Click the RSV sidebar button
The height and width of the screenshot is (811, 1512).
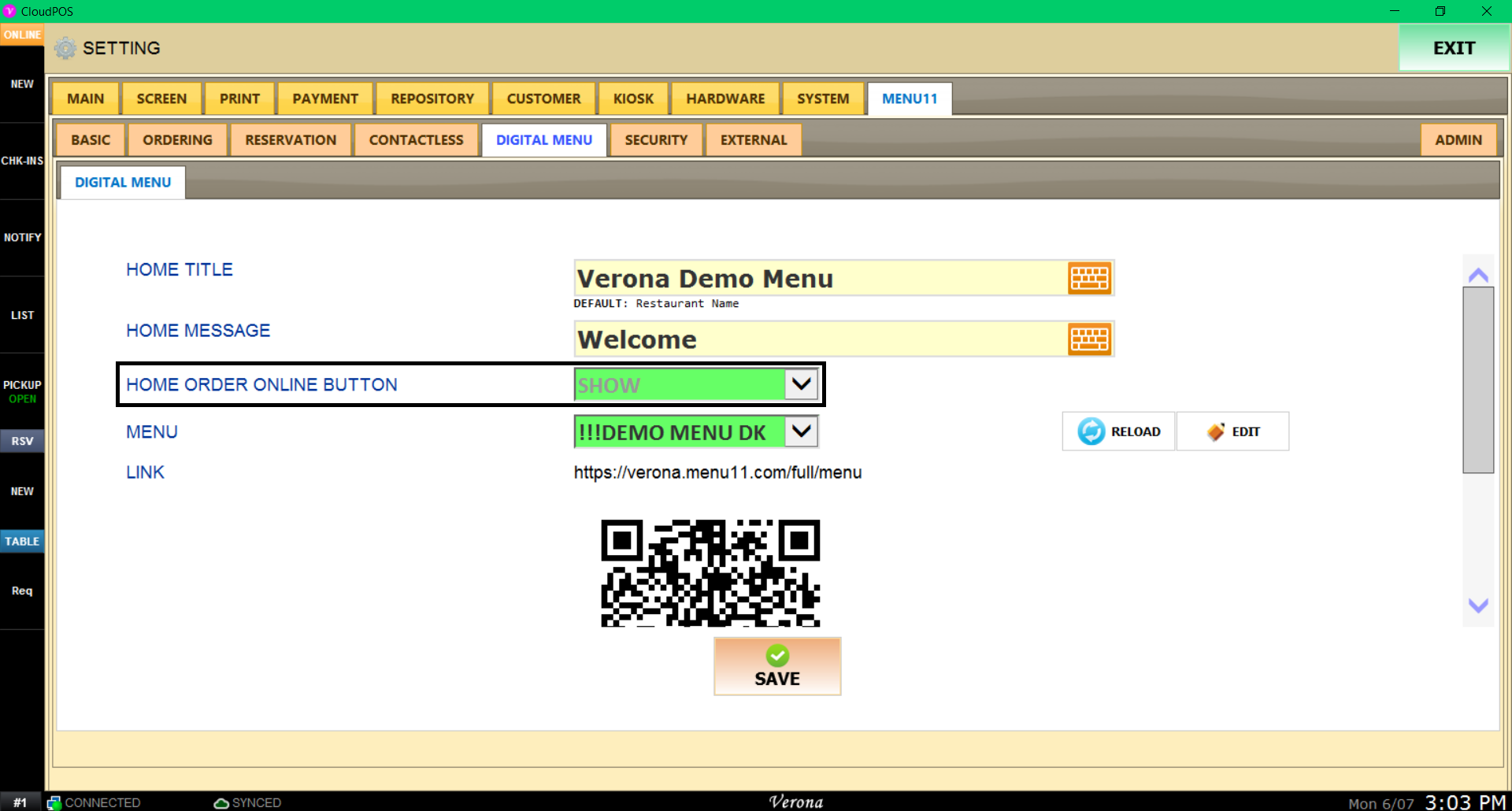click(22, 441)
